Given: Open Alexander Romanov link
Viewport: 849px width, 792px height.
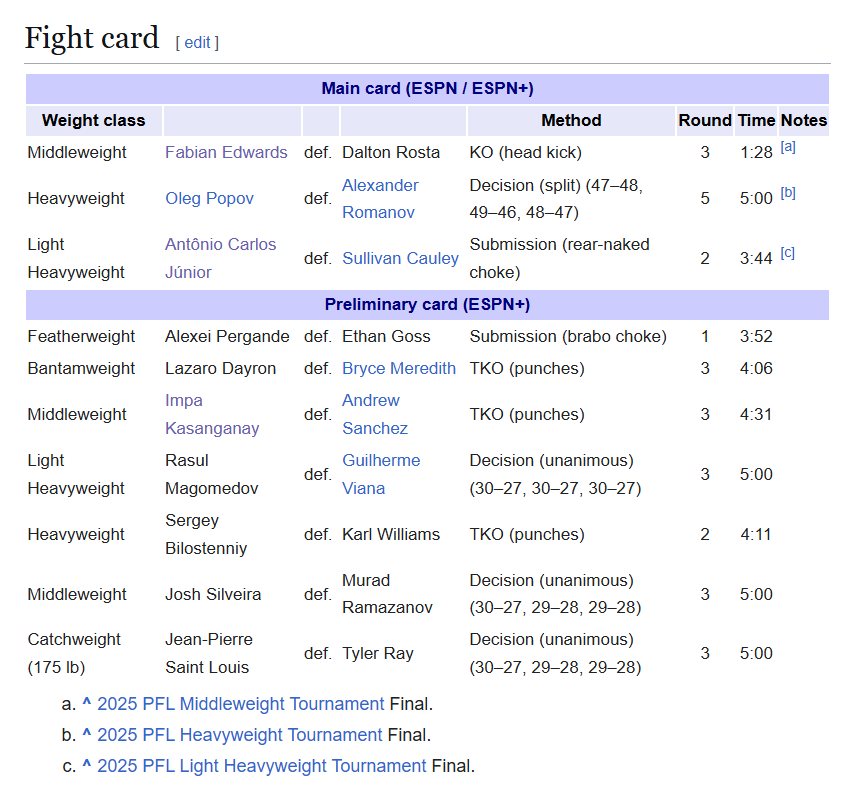Looking at the screenshot, I should [x=380, y=198].
